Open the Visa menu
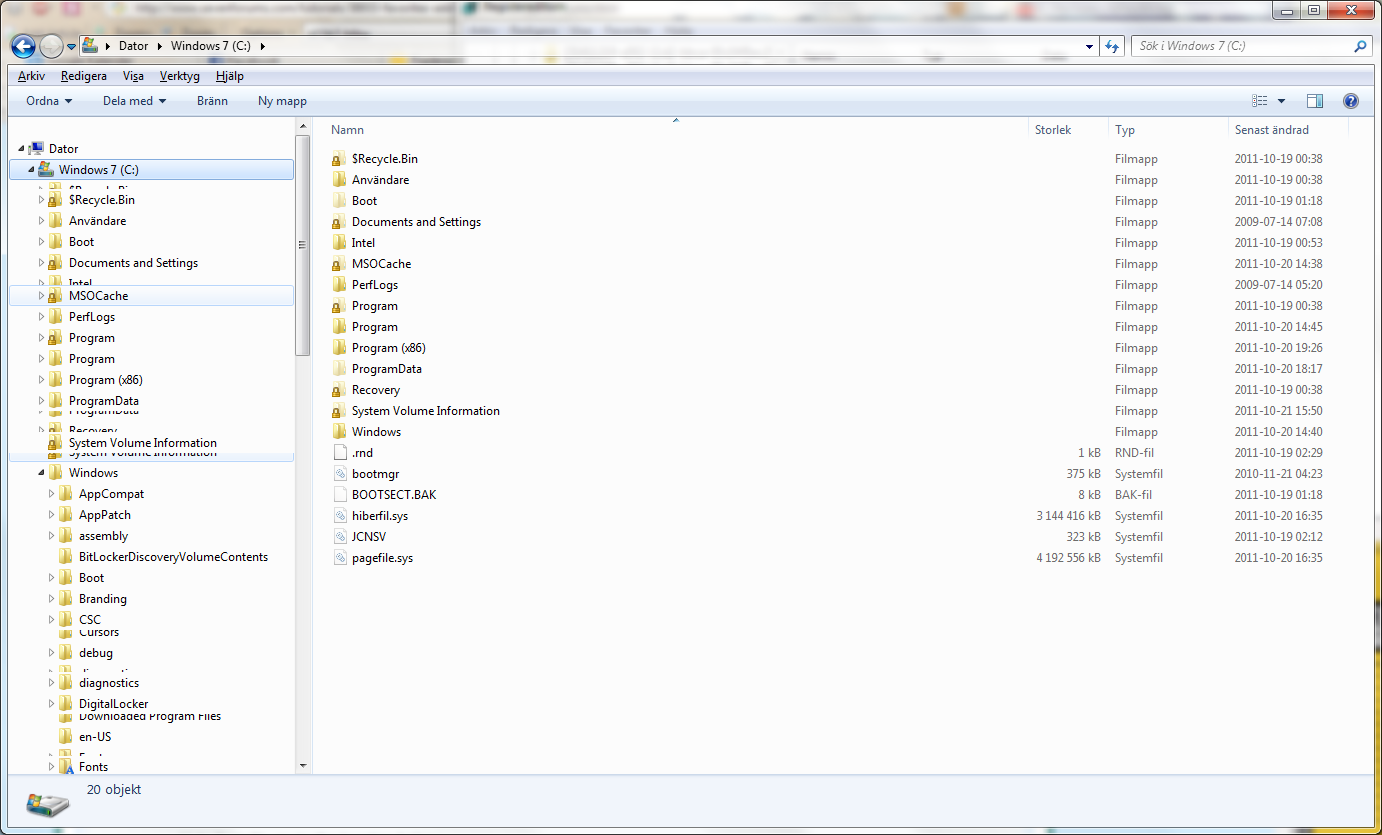Screen dimensions: 1382x835 pos(133,76)
